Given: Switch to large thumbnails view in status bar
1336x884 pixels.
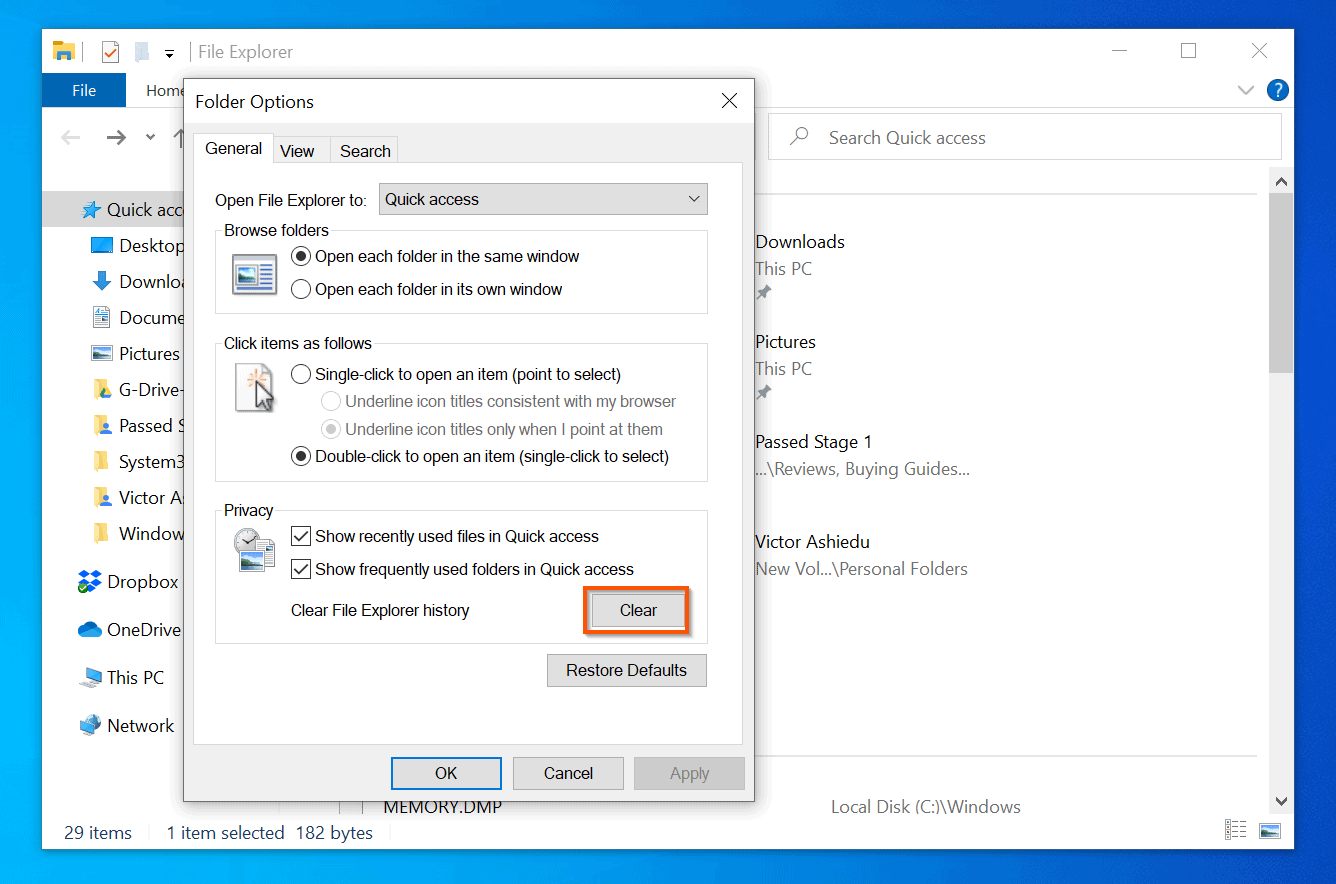Looking at the screenshot, I should click(1270, 829).
